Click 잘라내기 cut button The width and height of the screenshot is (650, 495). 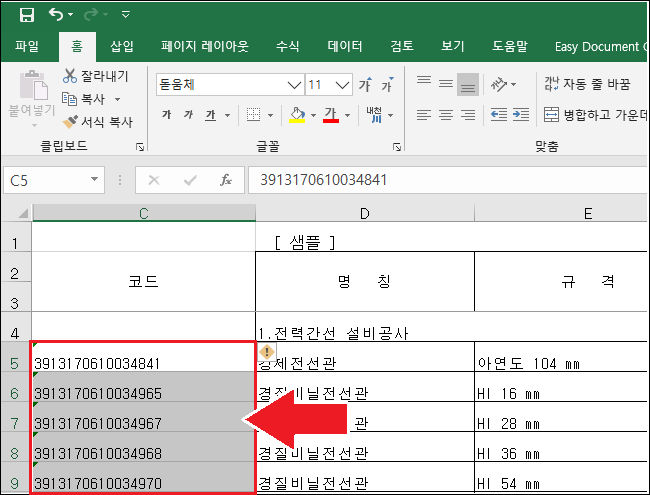(96, 76)
